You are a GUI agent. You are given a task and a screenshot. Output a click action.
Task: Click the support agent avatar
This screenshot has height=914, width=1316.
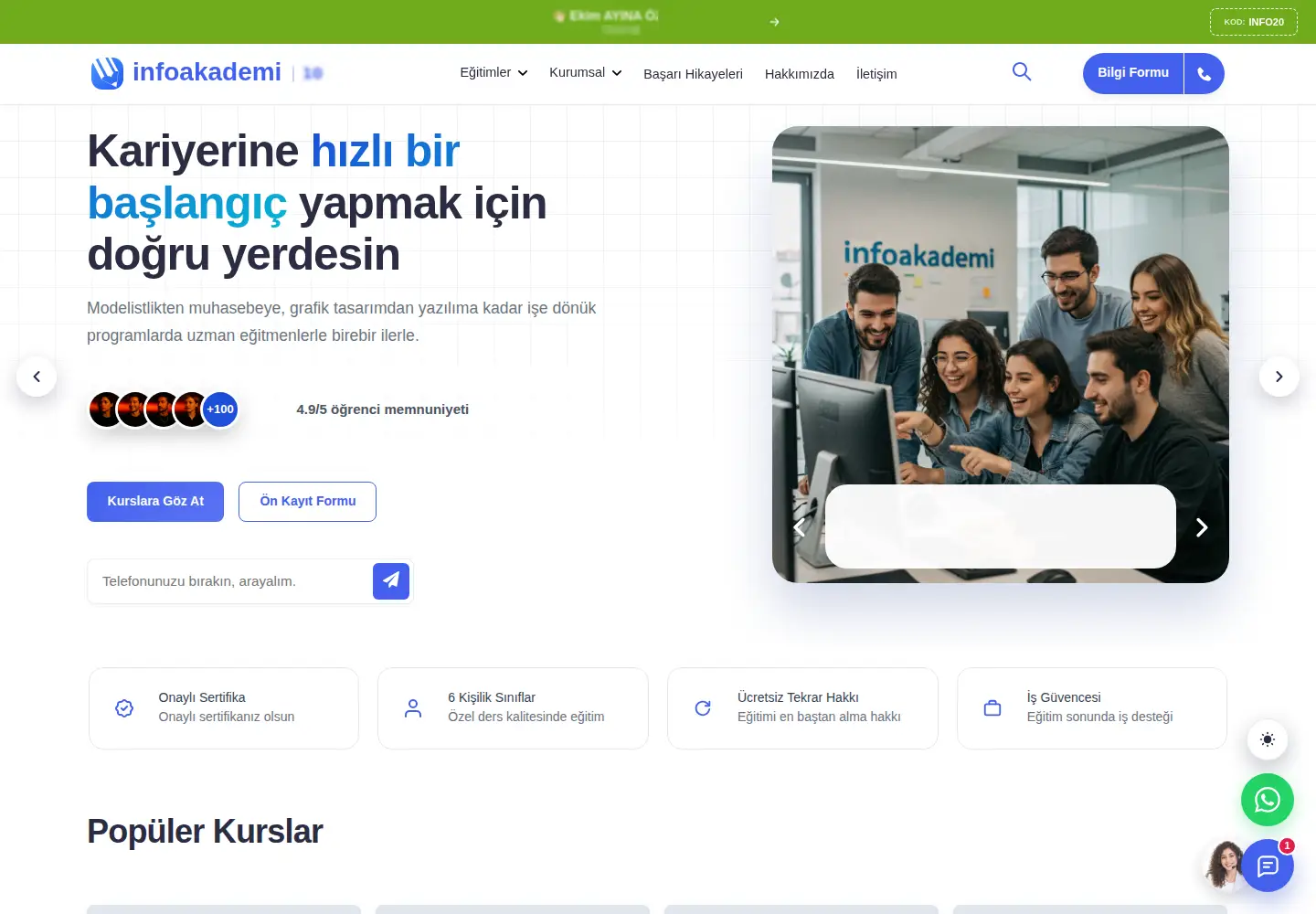pos(1224,866)
